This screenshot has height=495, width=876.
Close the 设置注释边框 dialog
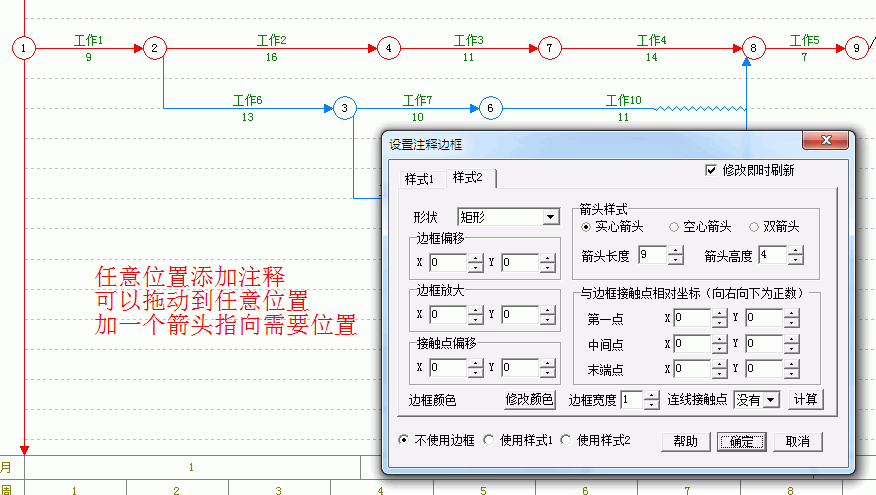826,140
